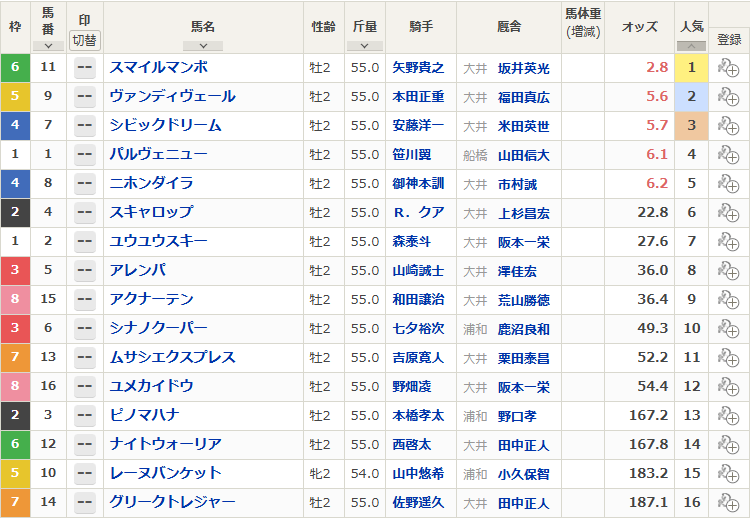Add ユメカイドウ using the register icon
The width and height of the screenshot is (750, 519).
(728, 386)
